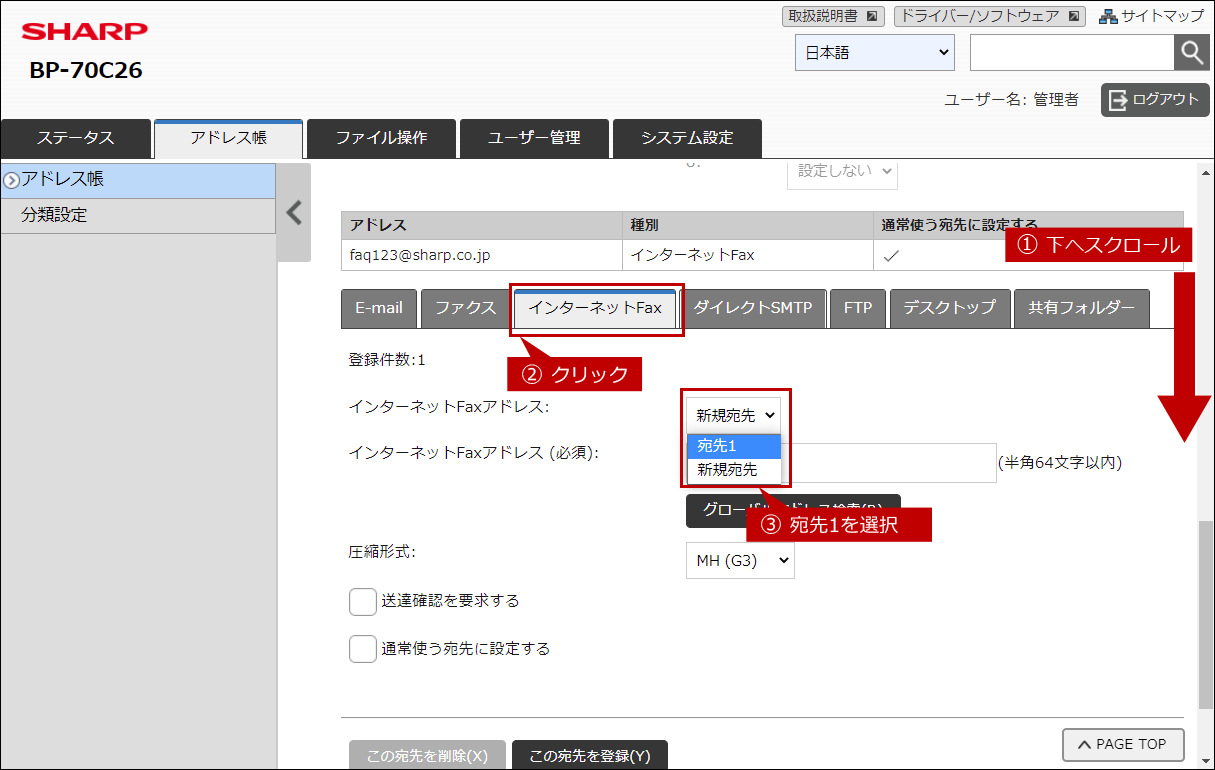Click the vertical scrollbar thumb

[1206, 616]
